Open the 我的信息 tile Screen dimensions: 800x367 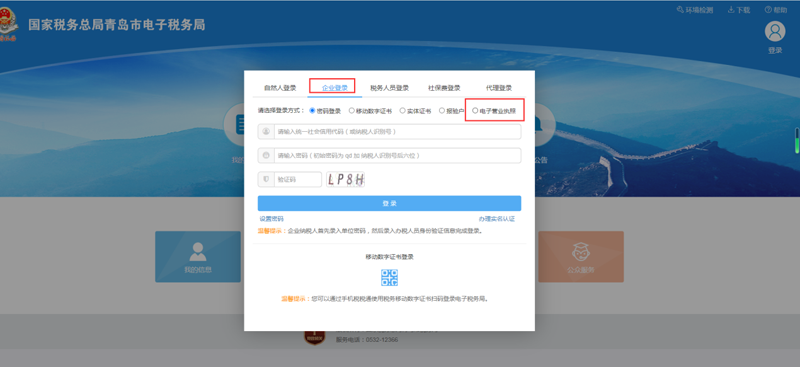pyautogui.click(x=198, y=257)
